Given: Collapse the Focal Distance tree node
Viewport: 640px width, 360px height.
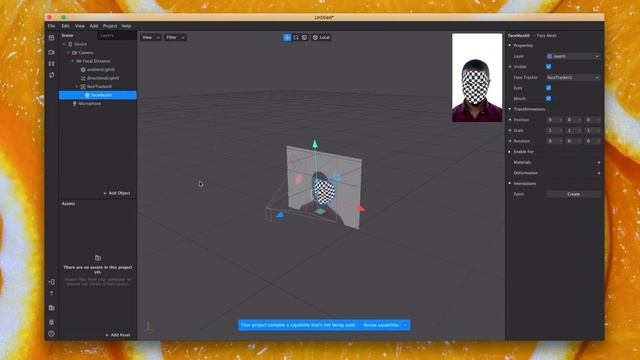Looking at the screenshot, I should (x=73, y=61).
